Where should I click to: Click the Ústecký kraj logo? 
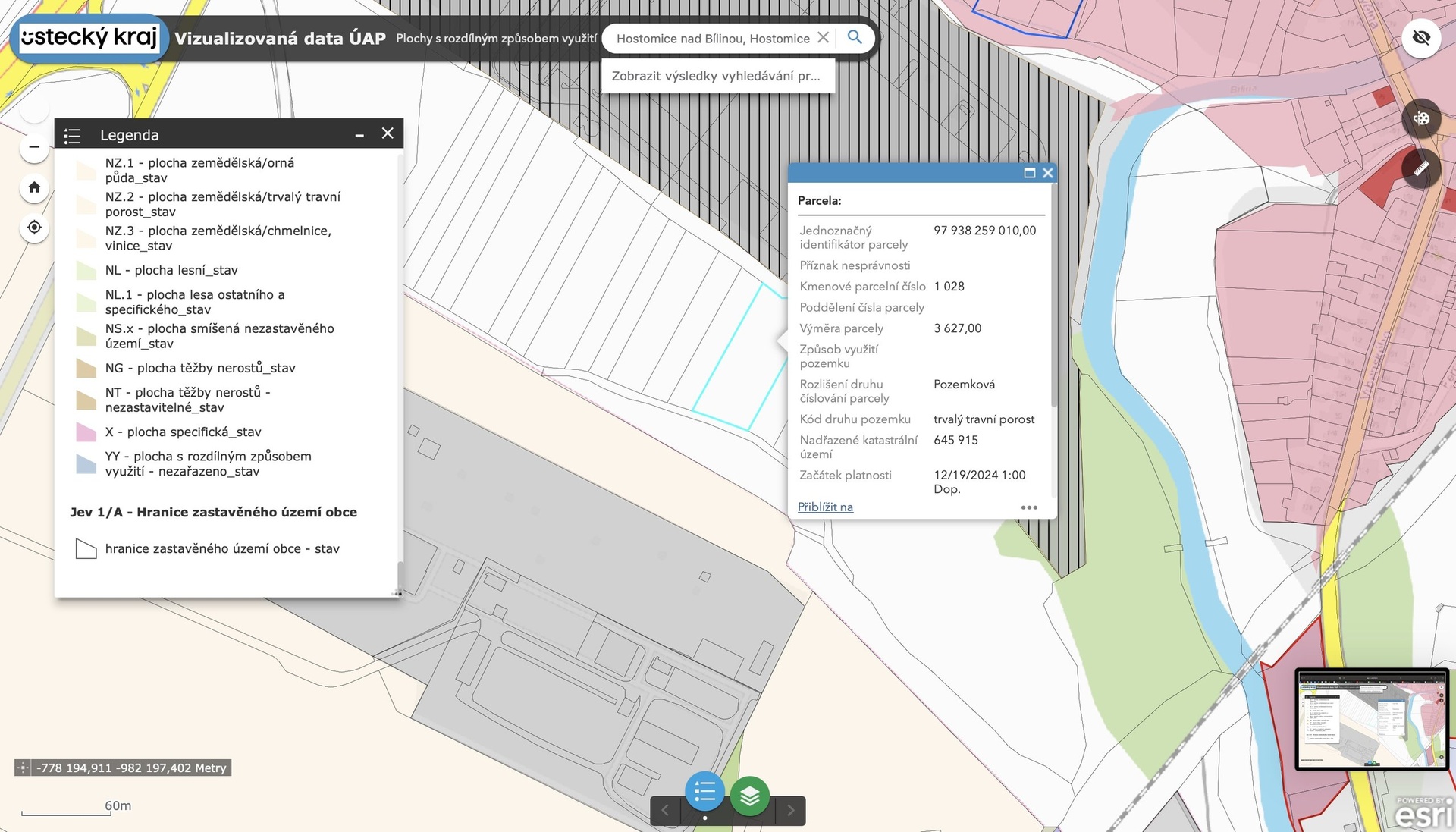(x=89, y=37)
